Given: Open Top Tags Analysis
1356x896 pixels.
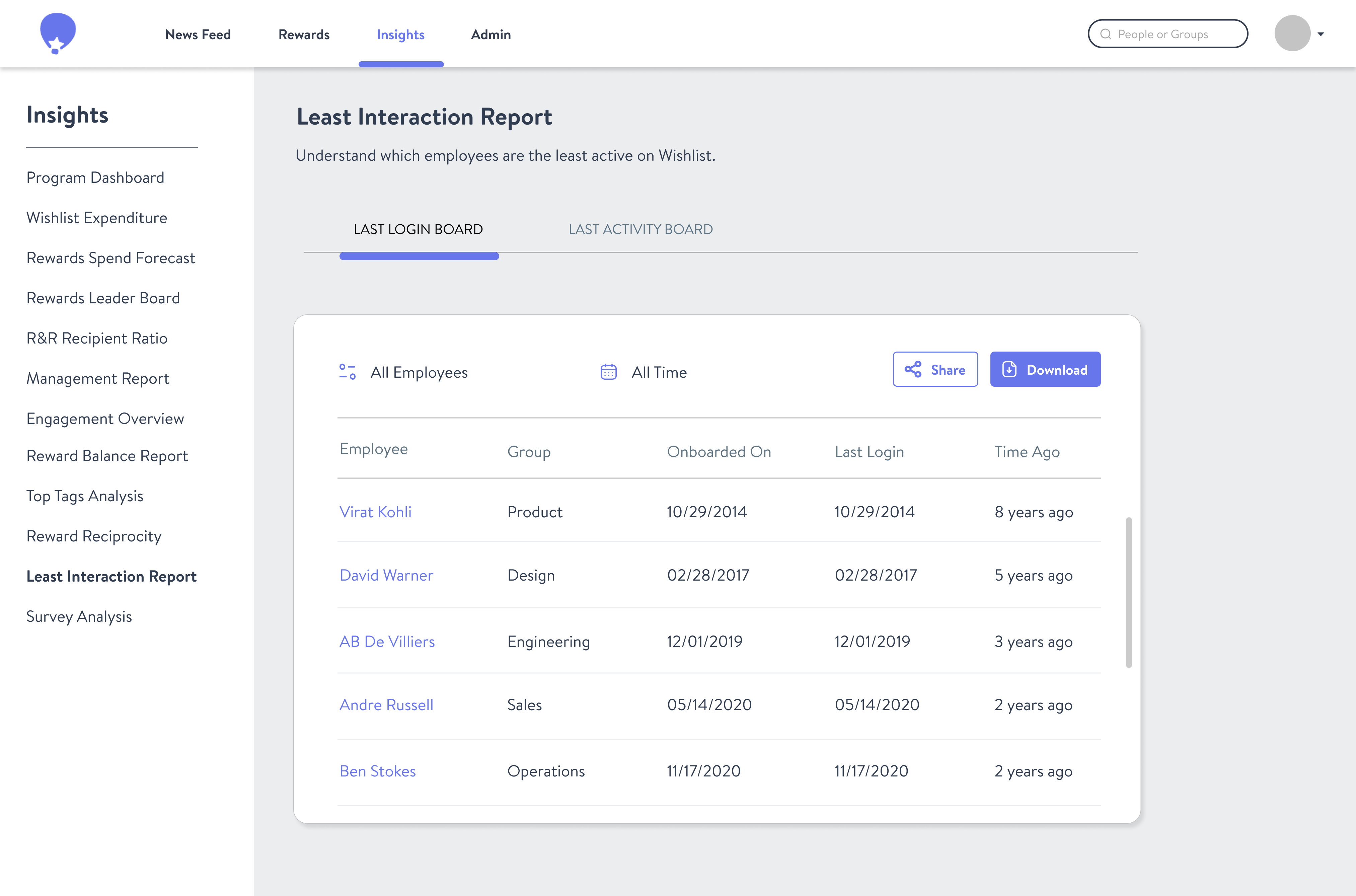Looking at the screenshot, I should (85, 496).
